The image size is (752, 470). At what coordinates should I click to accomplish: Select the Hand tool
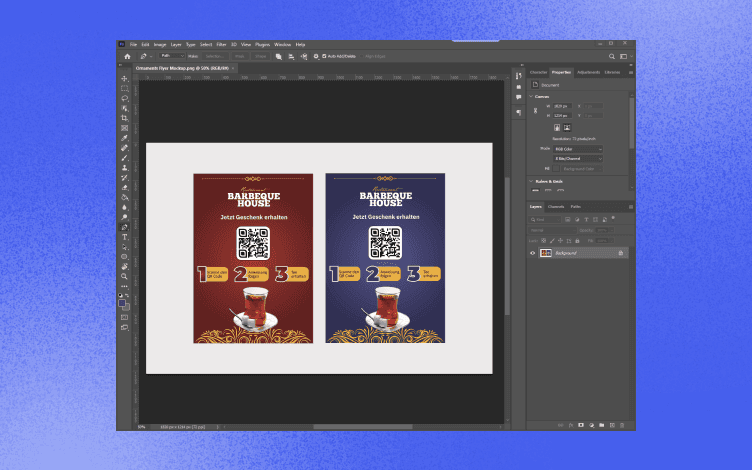pyautogui.click(x=125, y=267)
